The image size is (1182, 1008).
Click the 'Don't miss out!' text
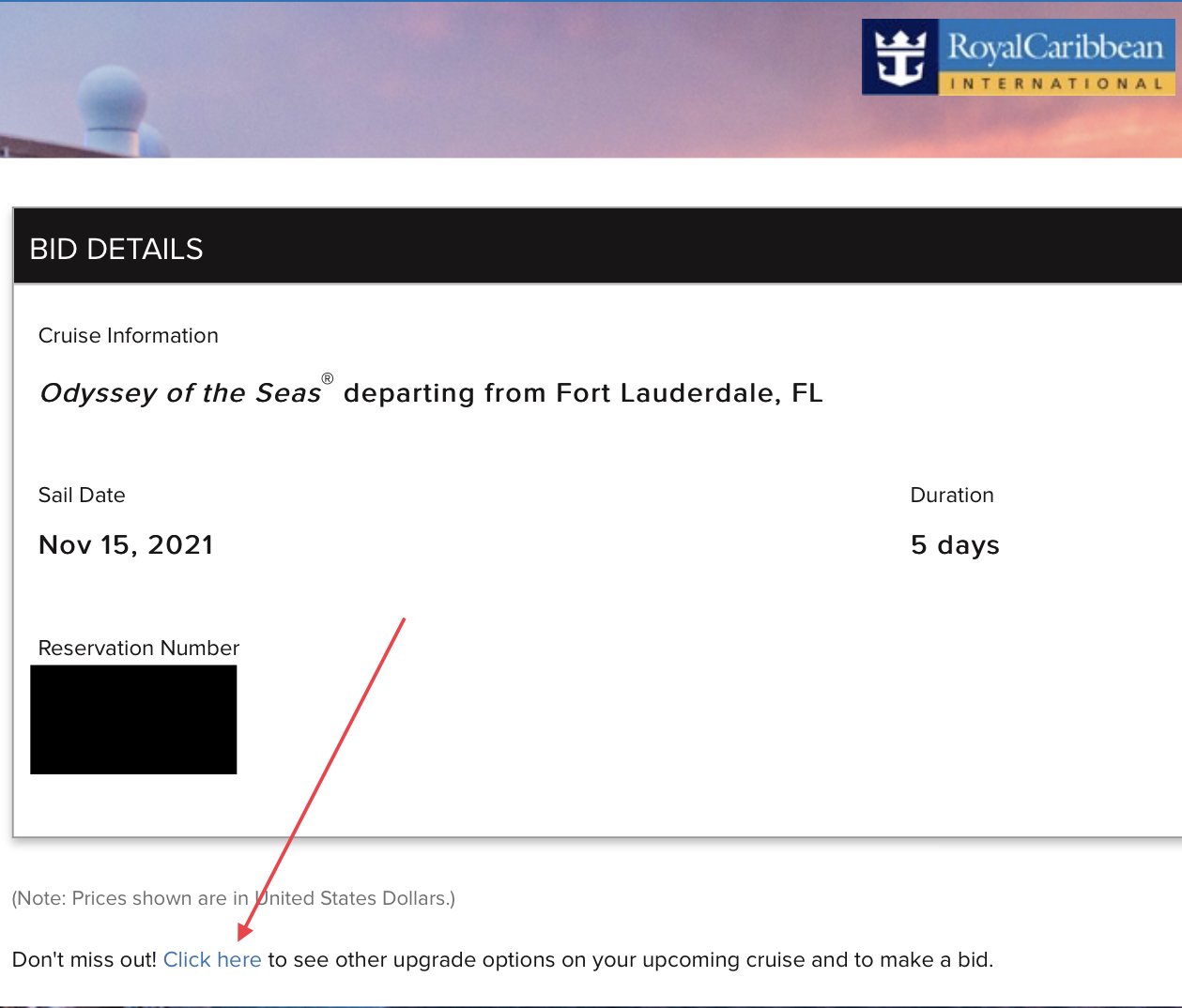84,959
